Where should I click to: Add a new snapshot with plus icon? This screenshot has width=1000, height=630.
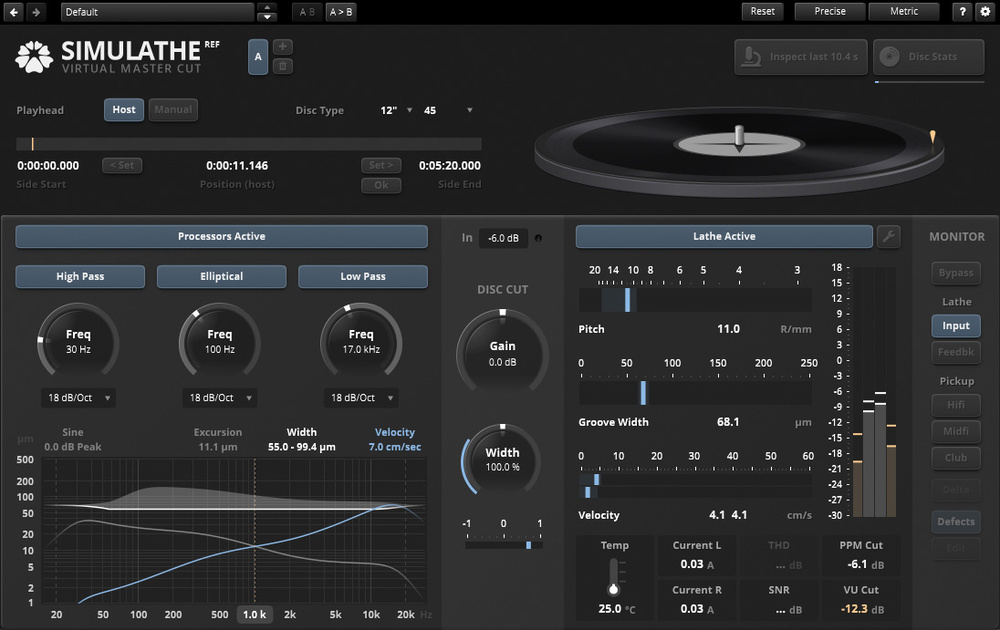click(283, 47)
